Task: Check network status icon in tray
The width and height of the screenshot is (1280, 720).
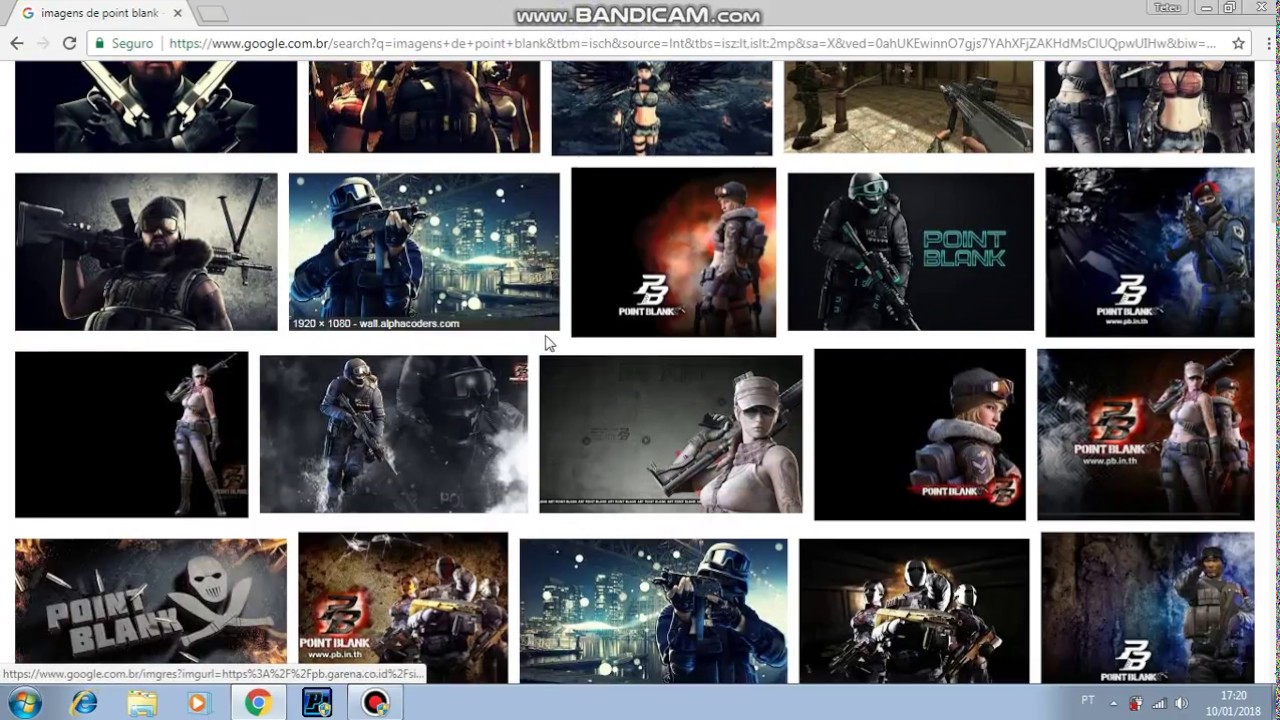Action: tap(1159, 703)
